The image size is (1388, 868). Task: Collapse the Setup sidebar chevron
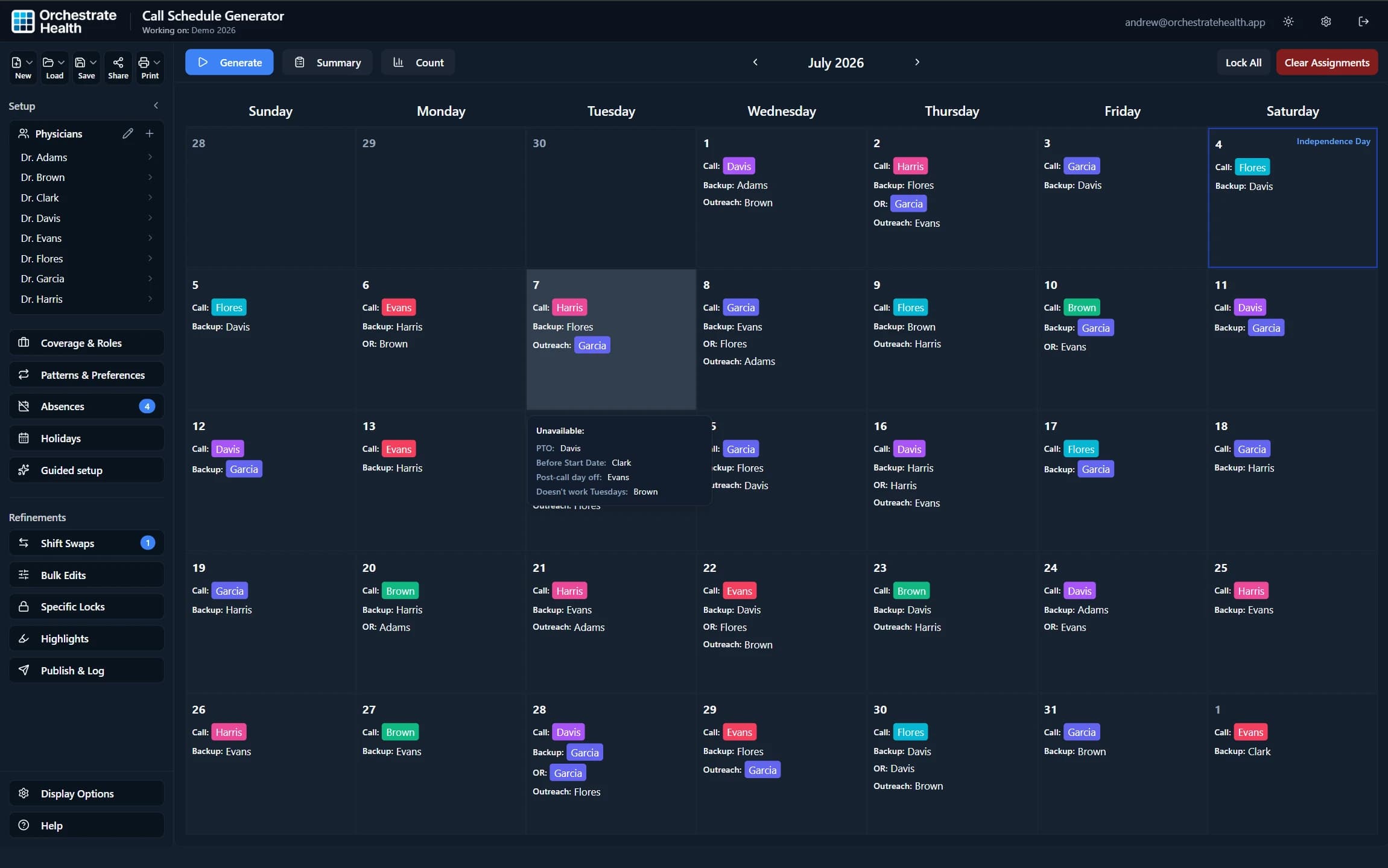click(156, 106)
